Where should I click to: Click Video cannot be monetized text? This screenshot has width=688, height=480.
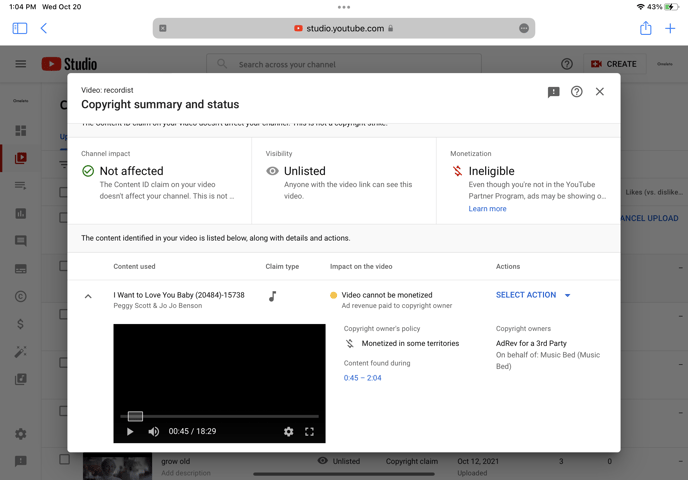[x=387, y=295]
